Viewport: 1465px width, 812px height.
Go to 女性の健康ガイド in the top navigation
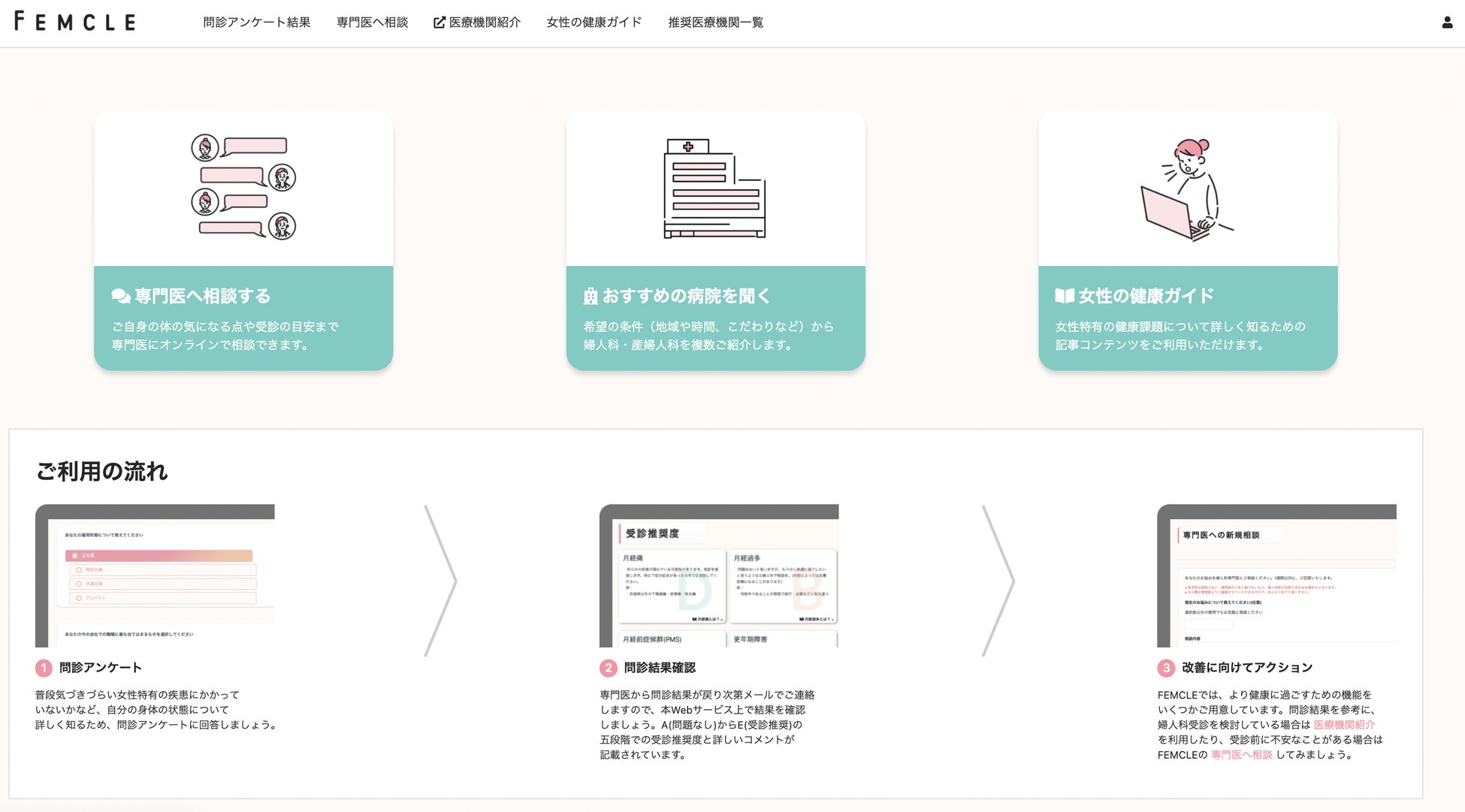pos(594,23)
